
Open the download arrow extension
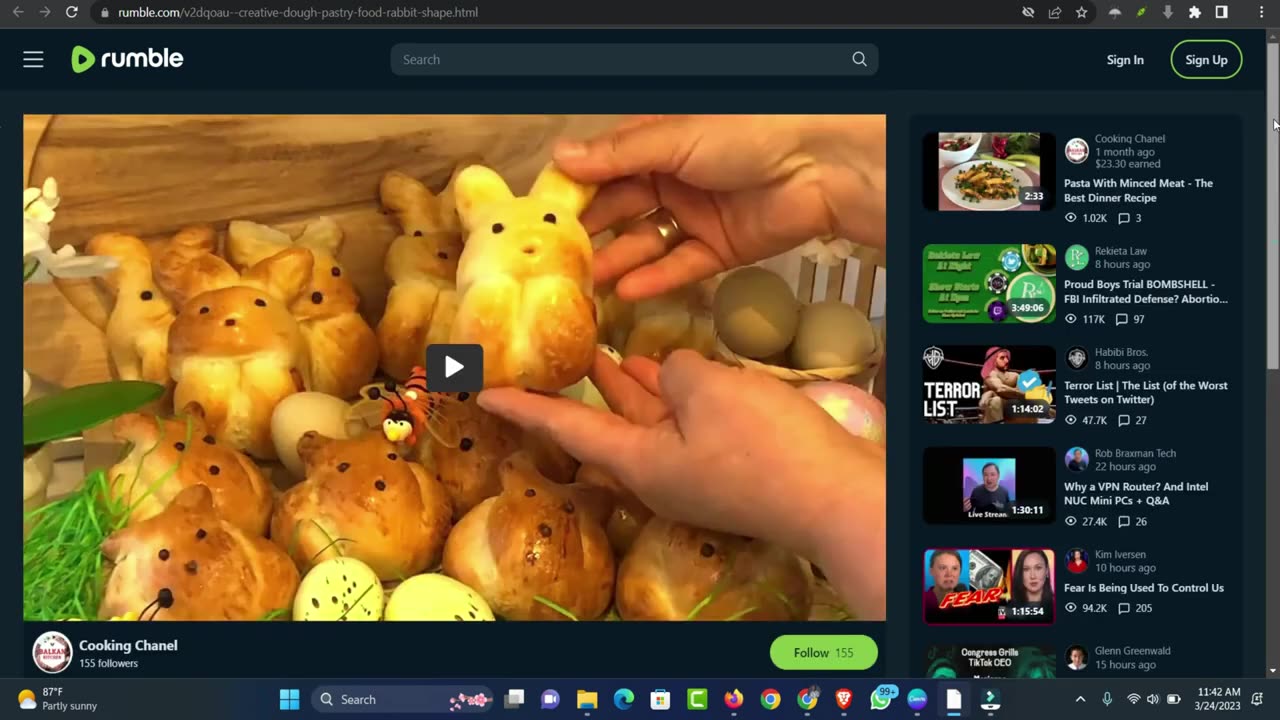1167,12
